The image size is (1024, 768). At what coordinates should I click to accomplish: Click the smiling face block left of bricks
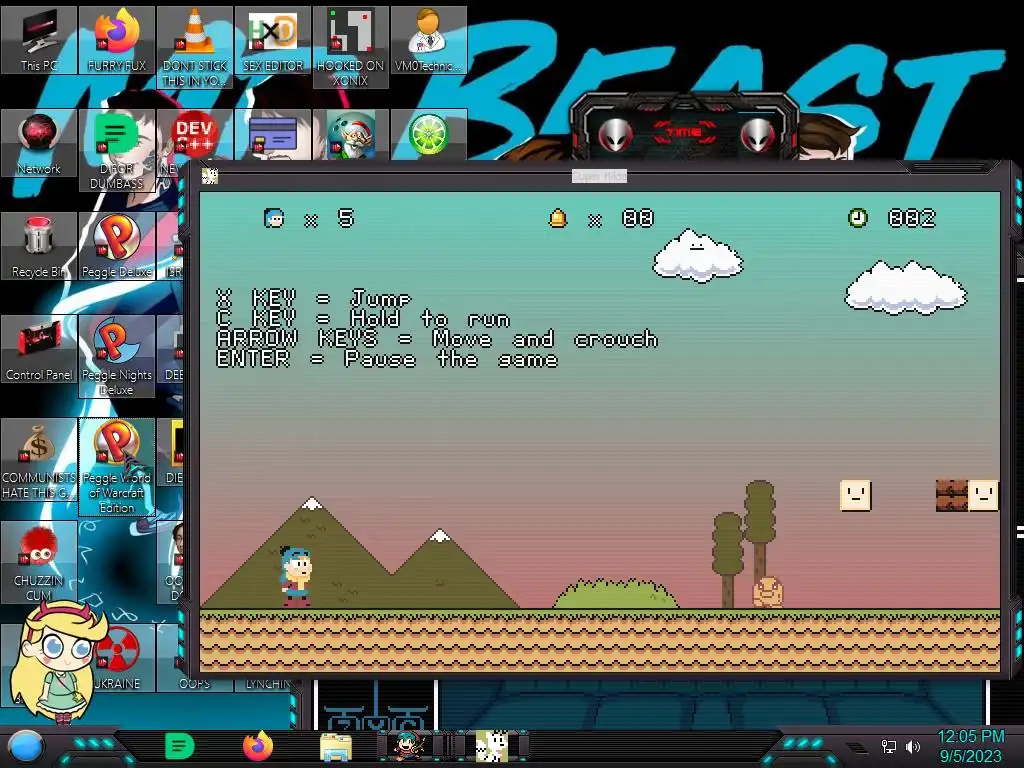pyautogui.click(x=856, y=495)
